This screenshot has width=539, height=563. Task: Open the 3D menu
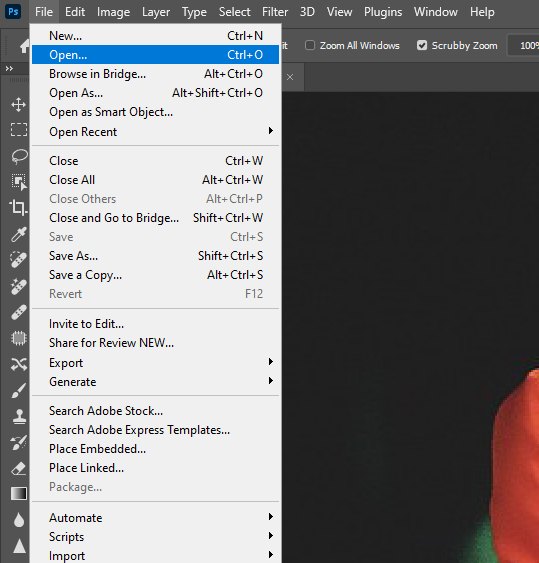(x=307, y=12)
